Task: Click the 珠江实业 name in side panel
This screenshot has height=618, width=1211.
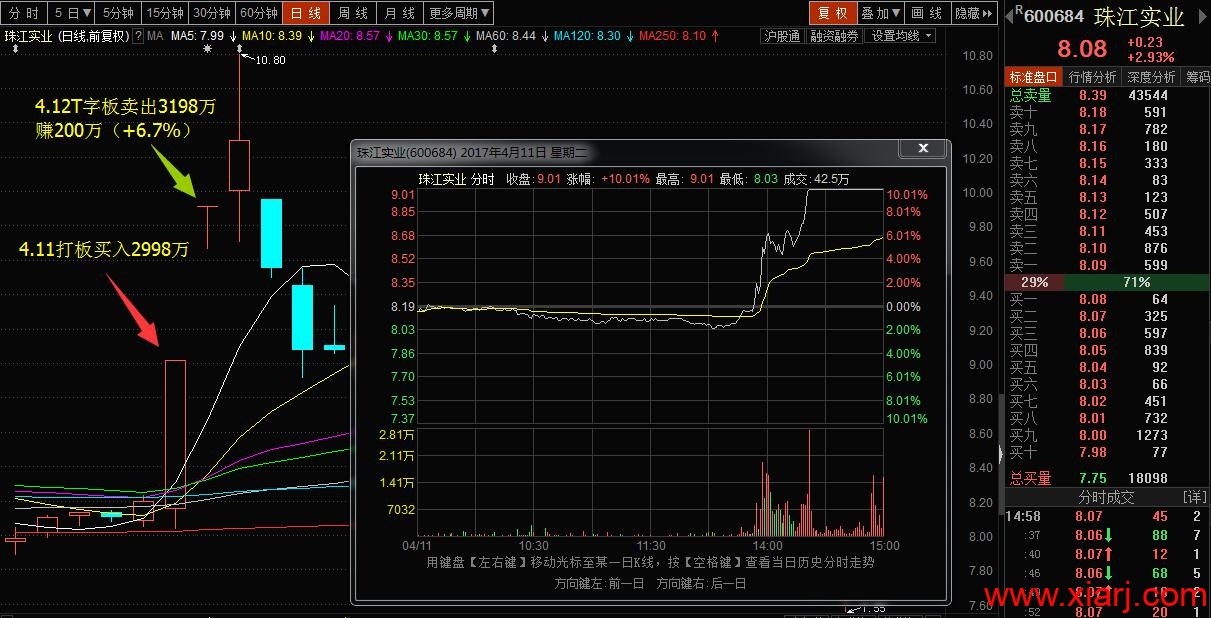Action: pyautogui.click(x=1140, y=17)
